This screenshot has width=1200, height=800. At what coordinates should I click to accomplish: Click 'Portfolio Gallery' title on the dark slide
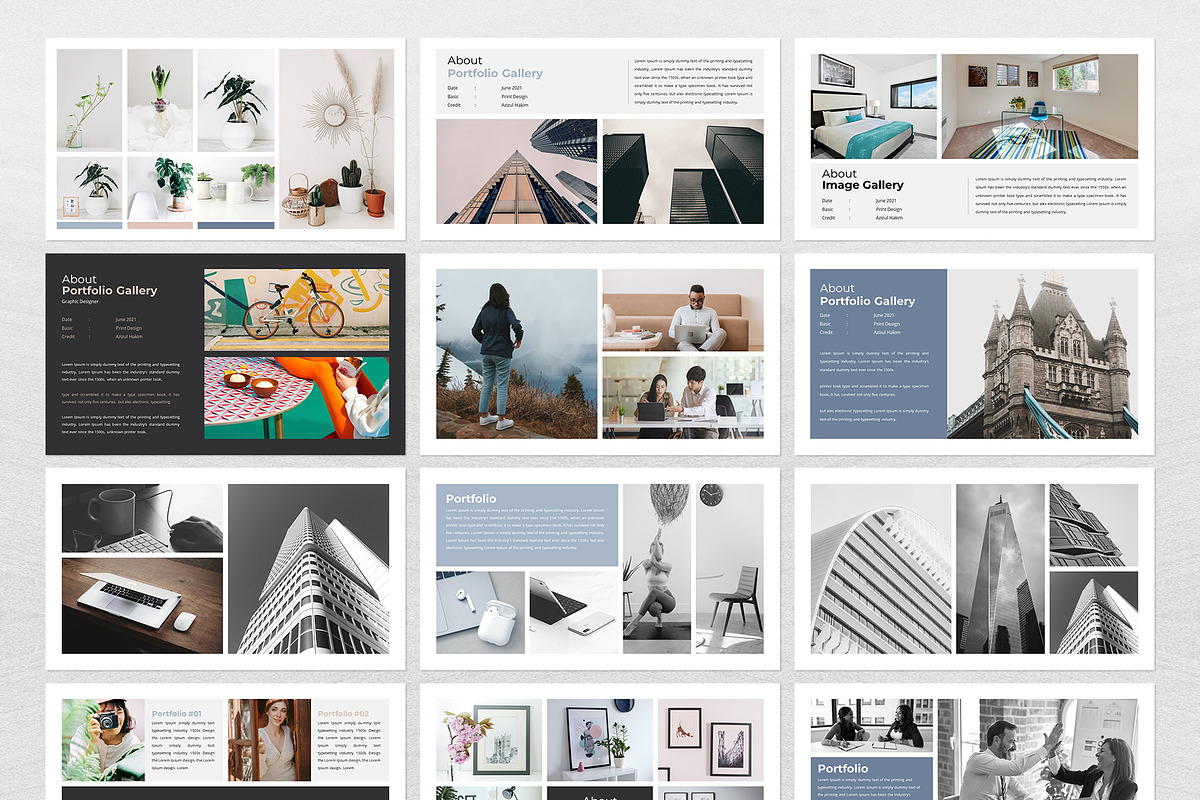pos(109,290)
